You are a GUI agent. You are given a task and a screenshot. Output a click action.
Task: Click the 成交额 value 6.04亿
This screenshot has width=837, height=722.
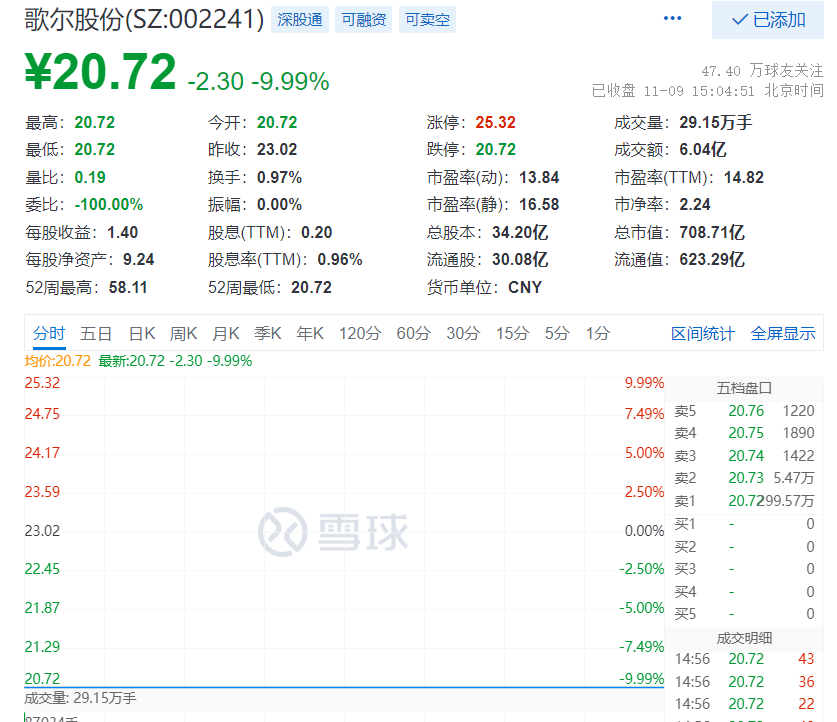[x=702, y=149]
